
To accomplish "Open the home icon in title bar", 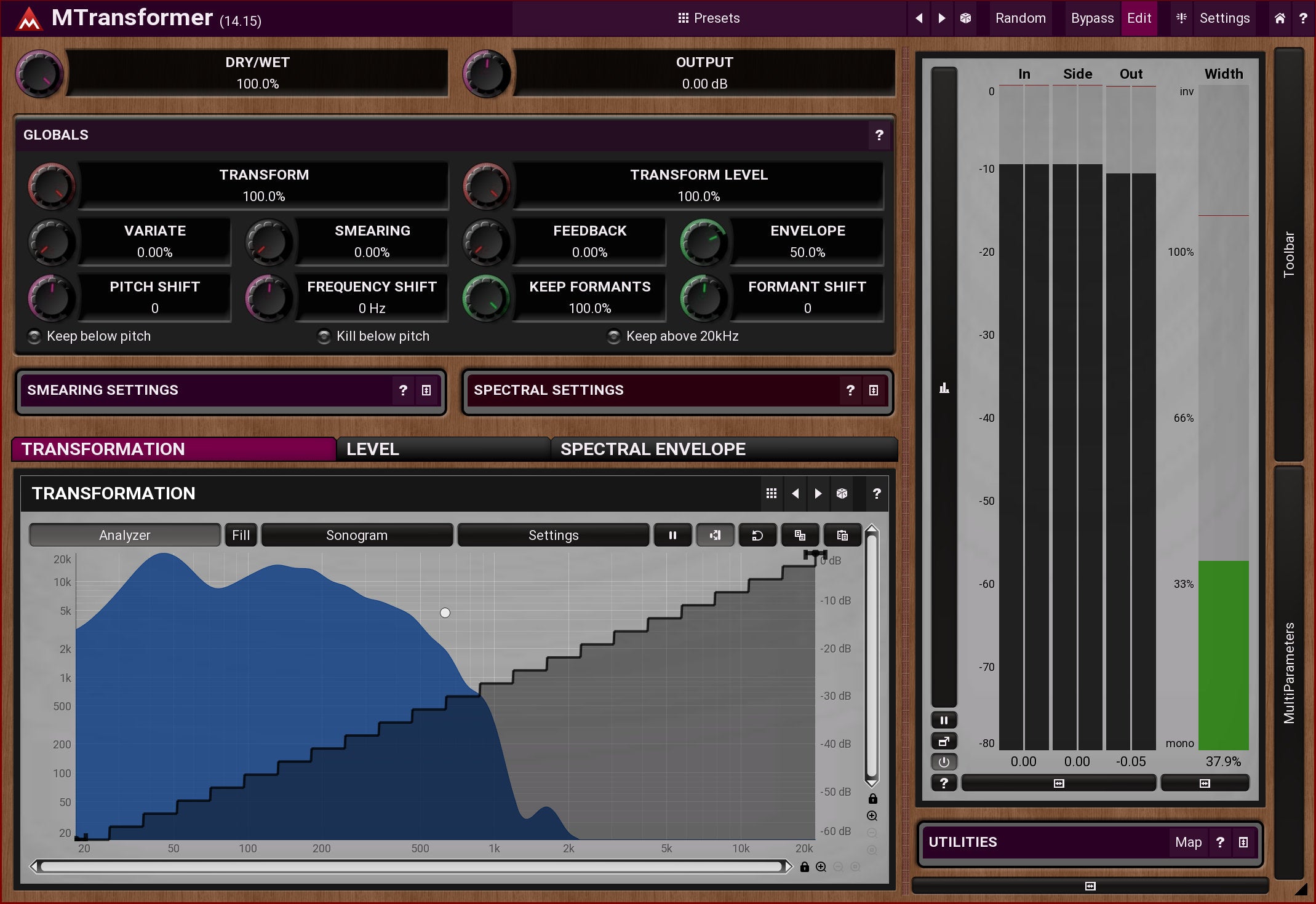I will click(1280, 18).
